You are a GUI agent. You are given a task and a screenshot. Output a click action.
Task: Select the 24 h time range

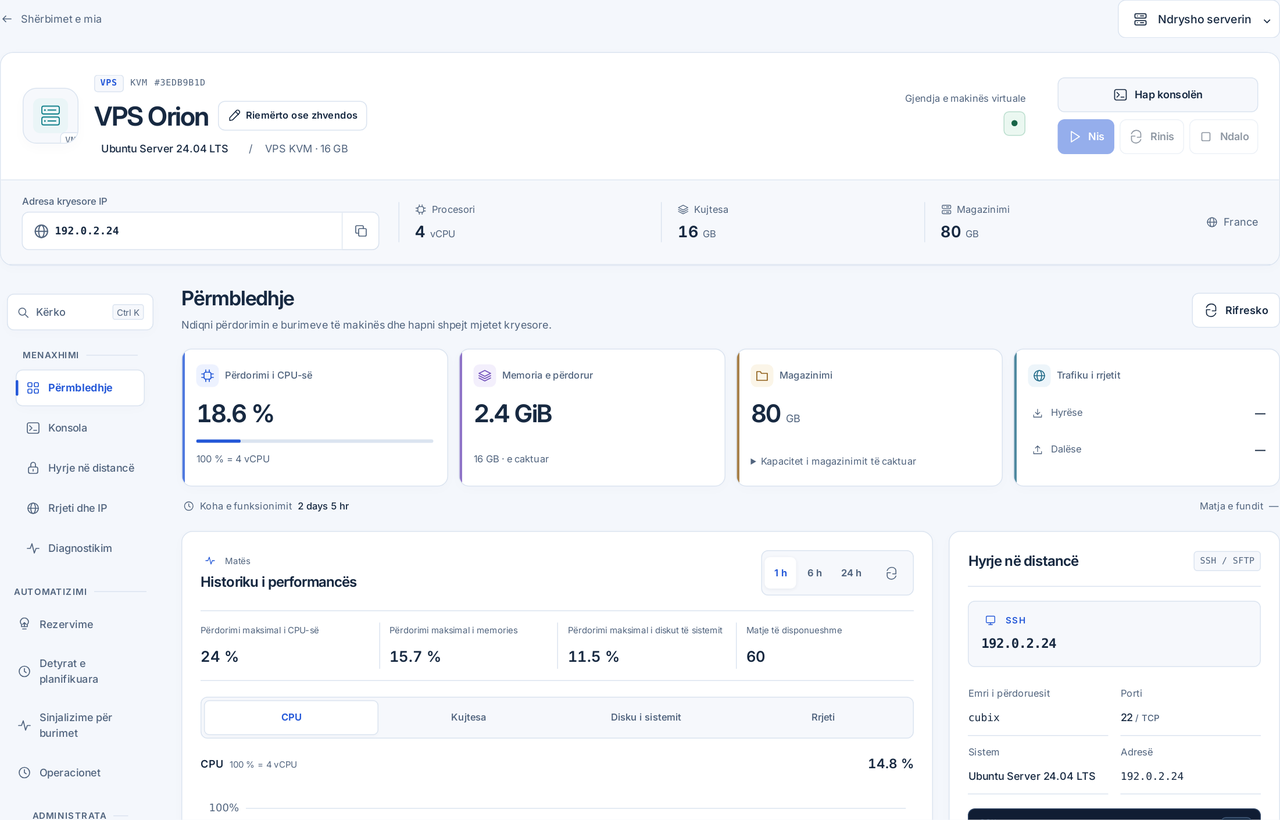[x=851, y=573]
